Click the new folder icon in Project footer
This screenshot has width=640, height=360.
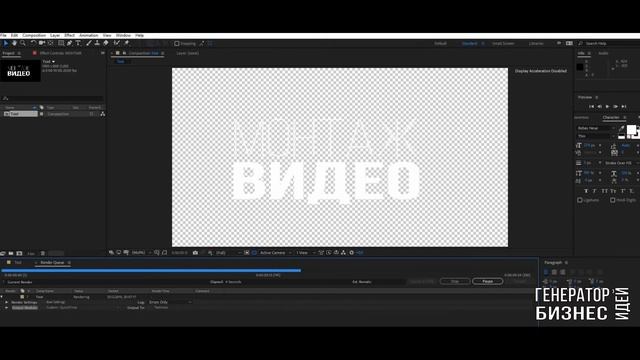pyautogui.click(x=11, y=253)
